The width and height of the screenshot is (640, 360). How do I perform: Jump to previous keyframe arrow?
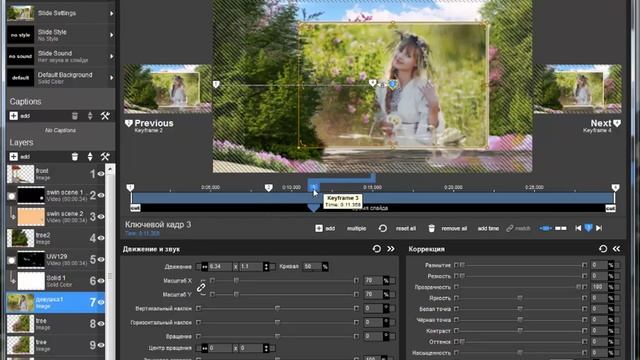(578, 228)
